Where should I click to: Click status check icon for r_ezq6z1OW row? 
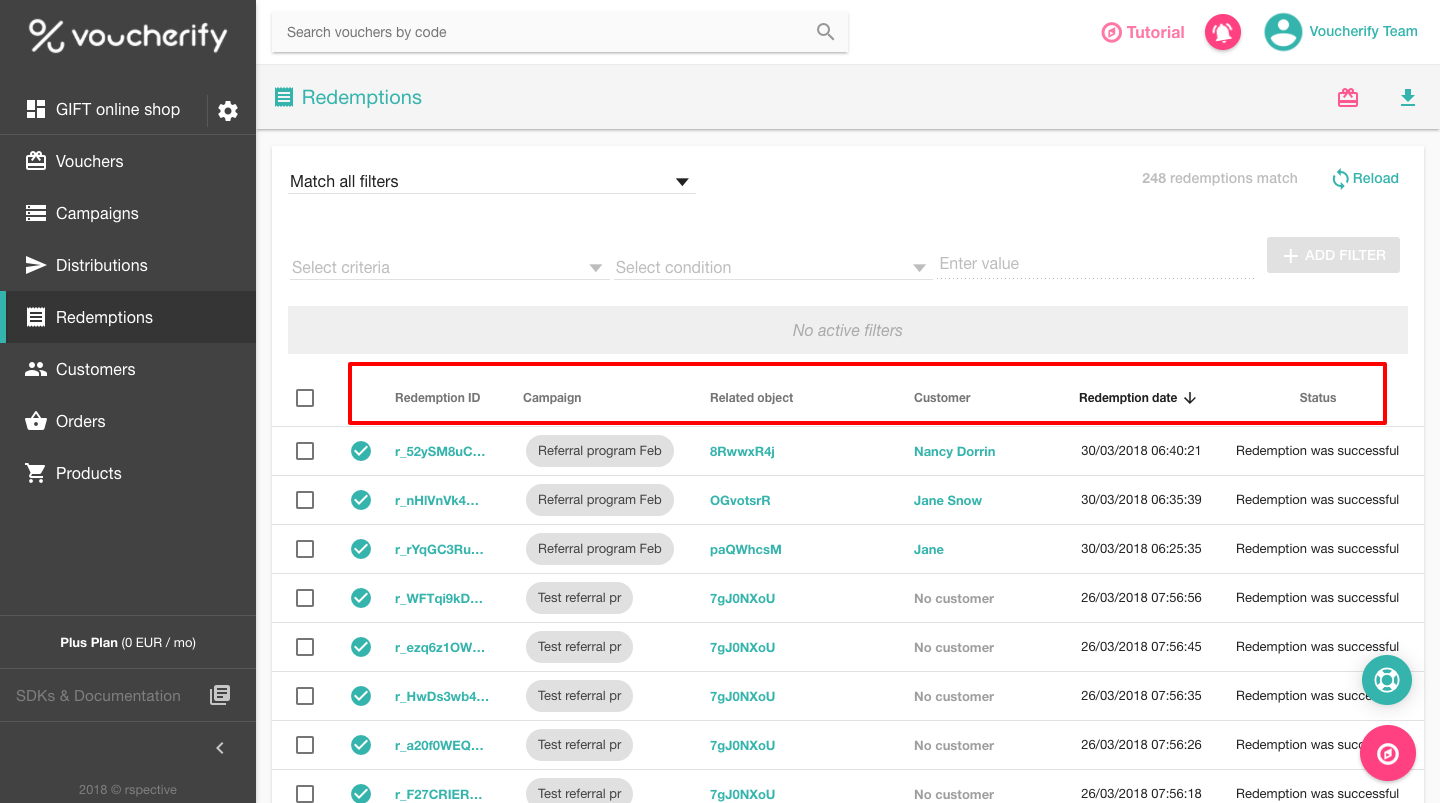(361, 647)
